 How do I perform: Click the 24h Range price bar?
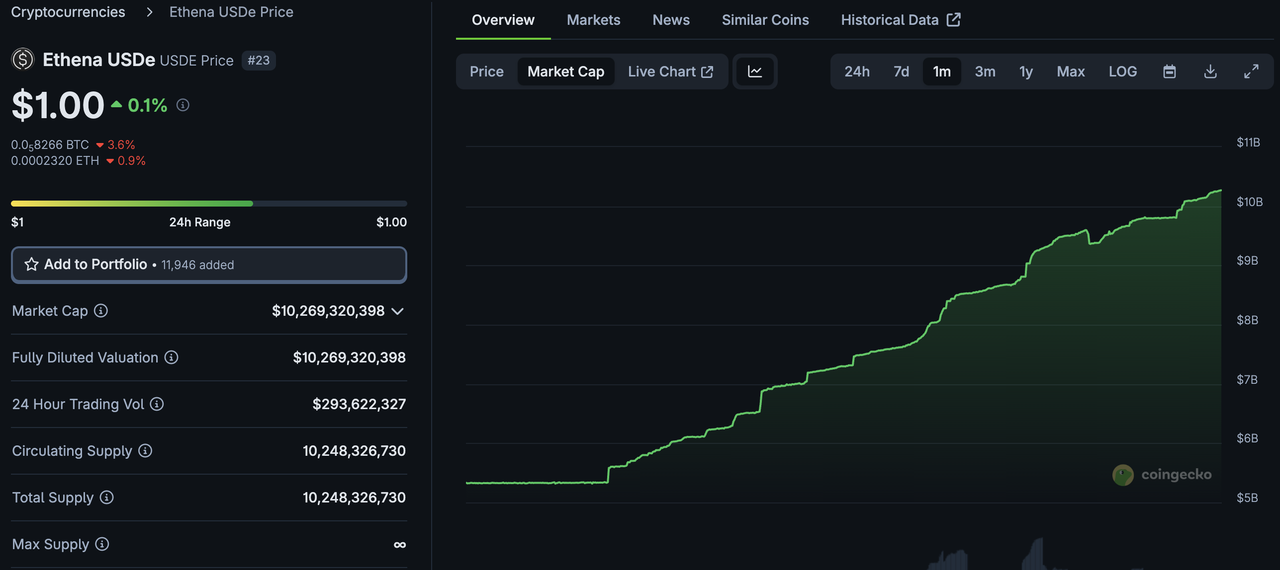pos(209,203)
